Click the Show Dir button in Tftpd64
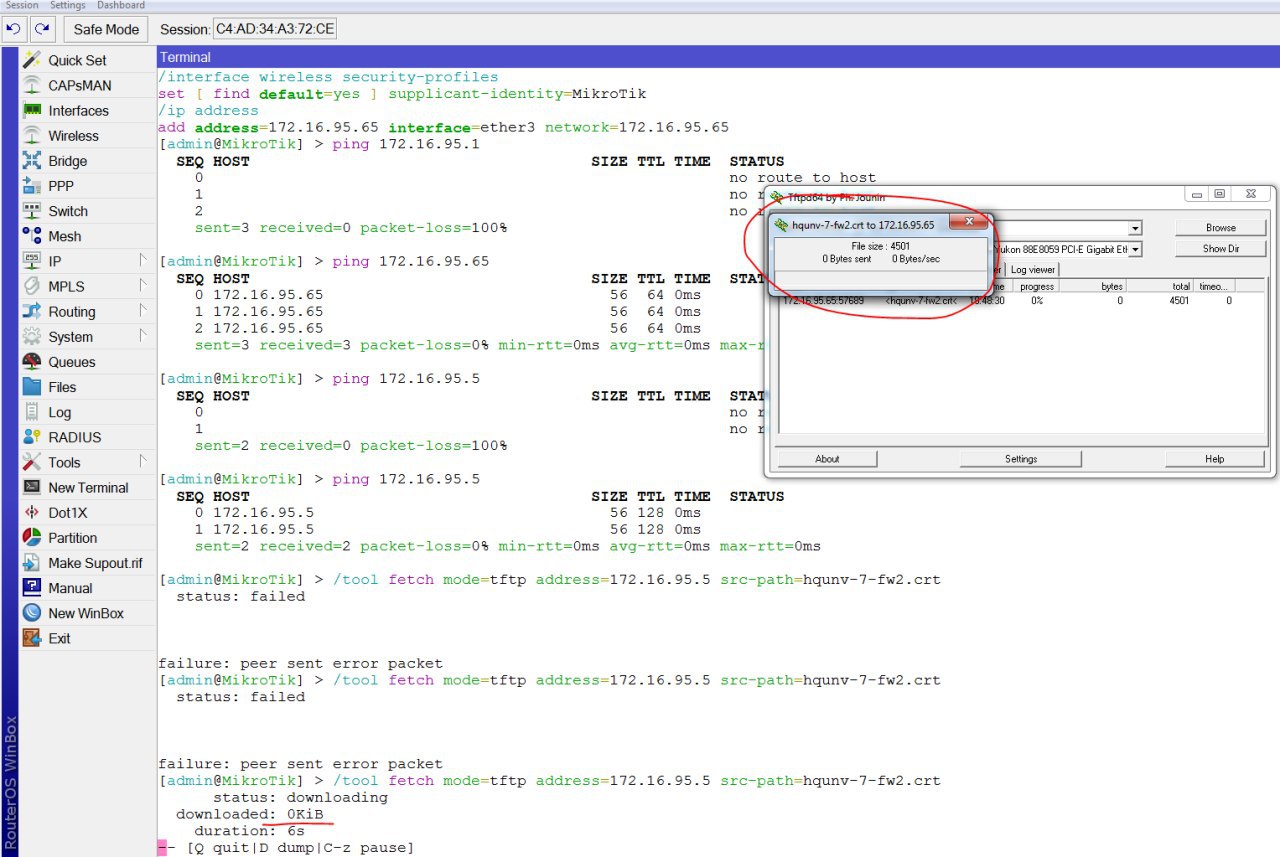 (1220, 249)
